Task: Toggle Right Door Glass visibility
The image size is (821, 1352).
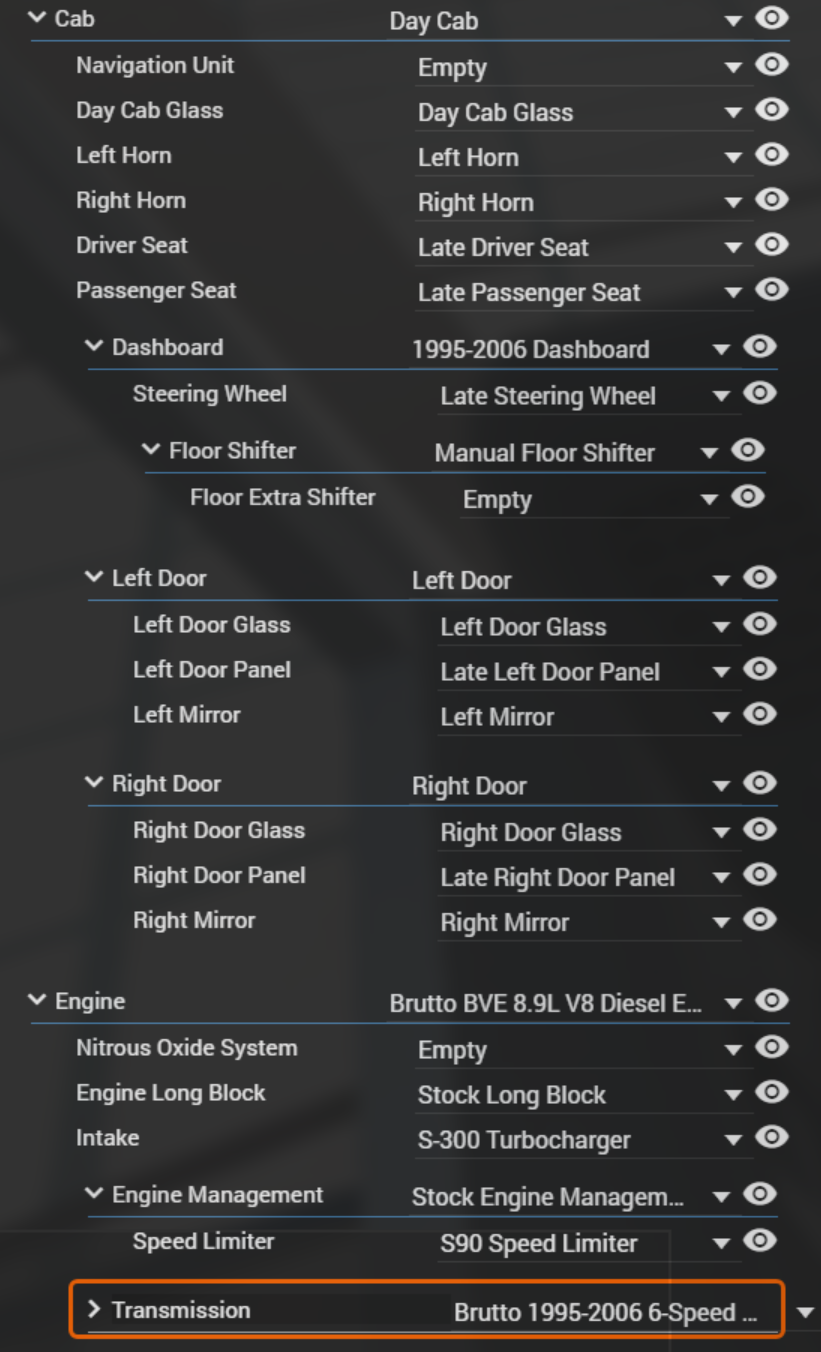Action: [760, 830]
